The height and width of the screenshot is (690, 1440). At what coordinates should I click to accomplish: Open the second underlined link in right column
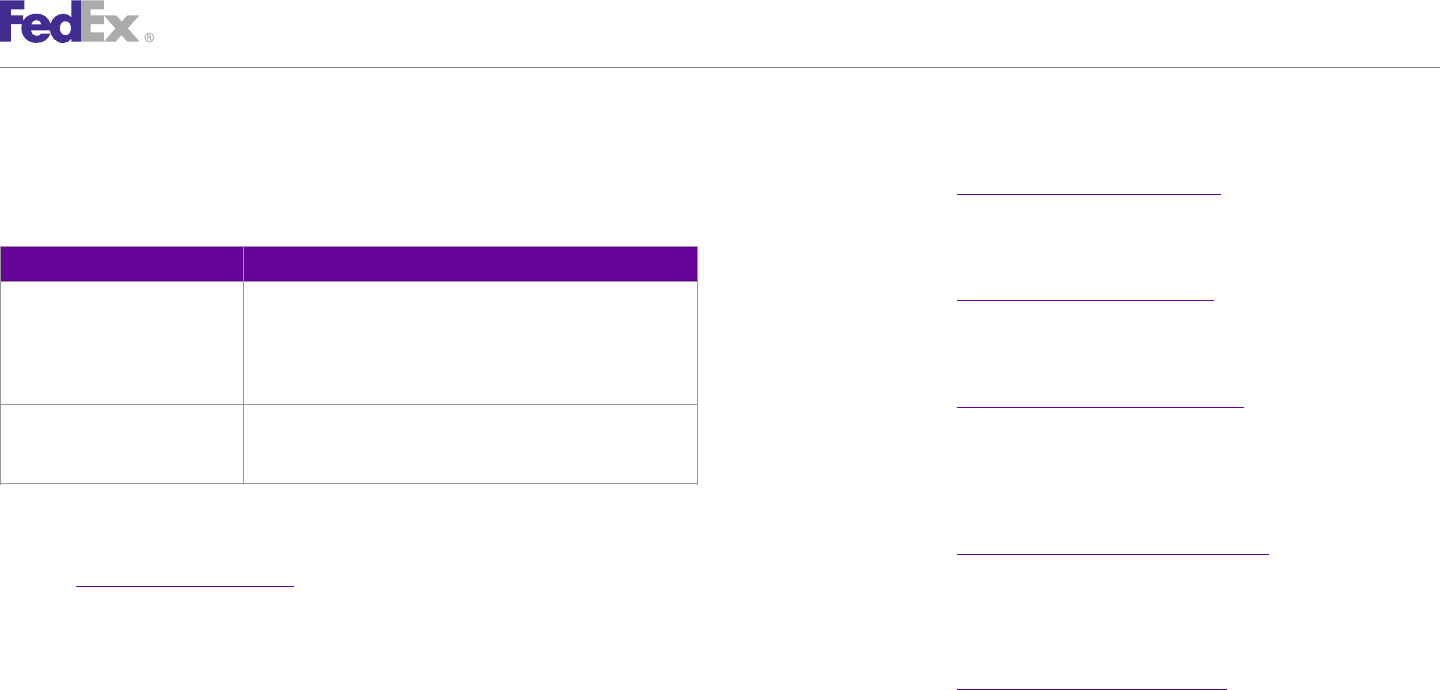click(1085, 299)
